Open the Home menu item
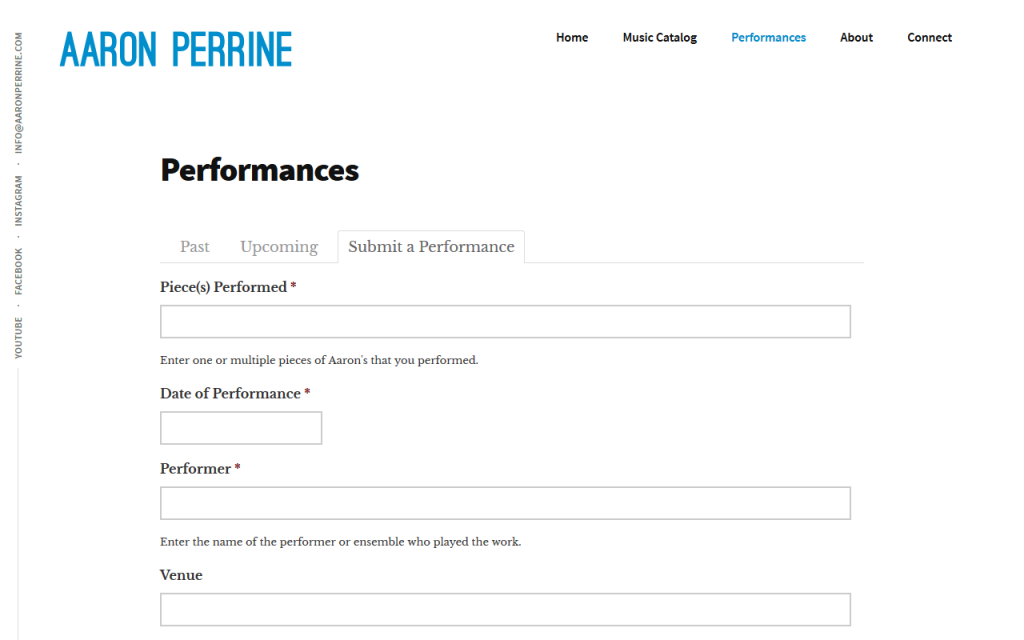Image resolution: width=1024 pixels, height=640 pixels. tap(572, 38)
